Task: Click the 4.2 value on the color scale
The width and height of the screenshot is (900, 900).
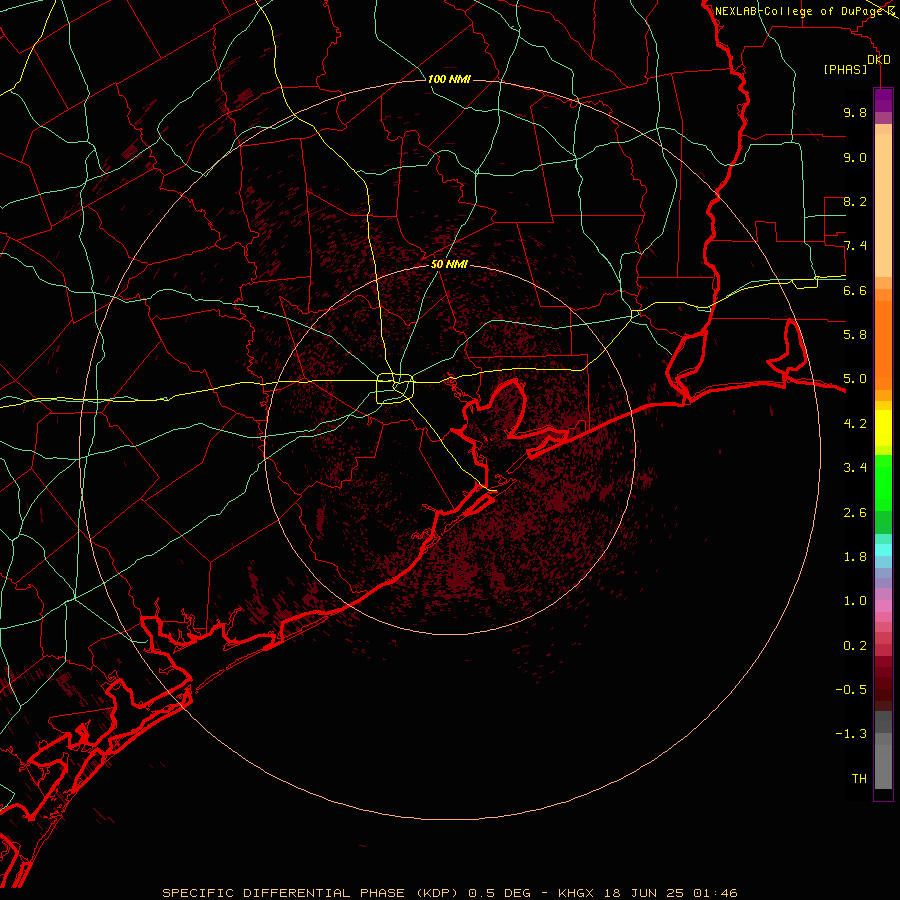Action: [x=855, y=424]
